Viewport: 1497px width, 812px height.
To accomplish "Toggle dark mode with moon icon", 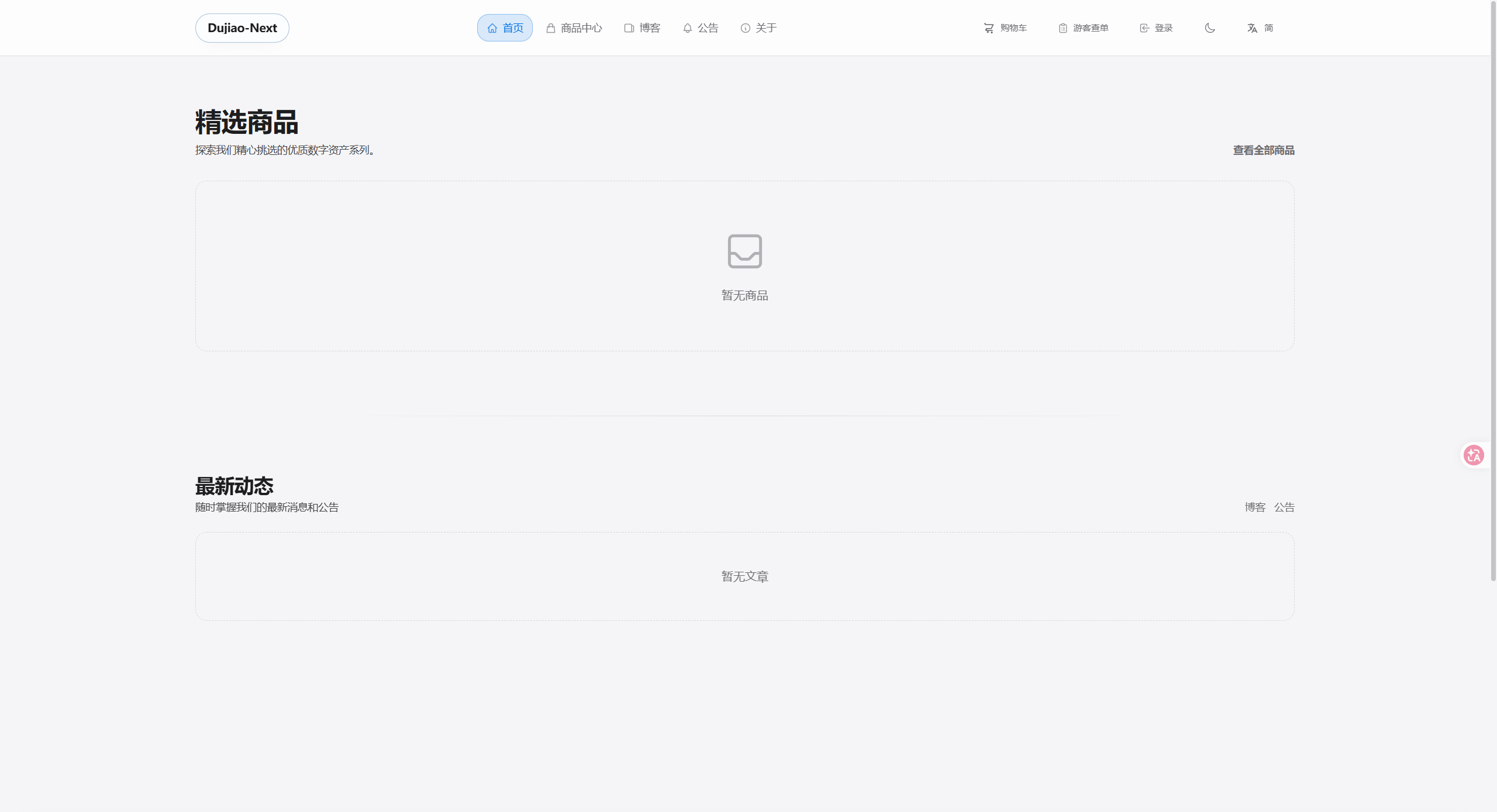I will tap(1210, 28).
